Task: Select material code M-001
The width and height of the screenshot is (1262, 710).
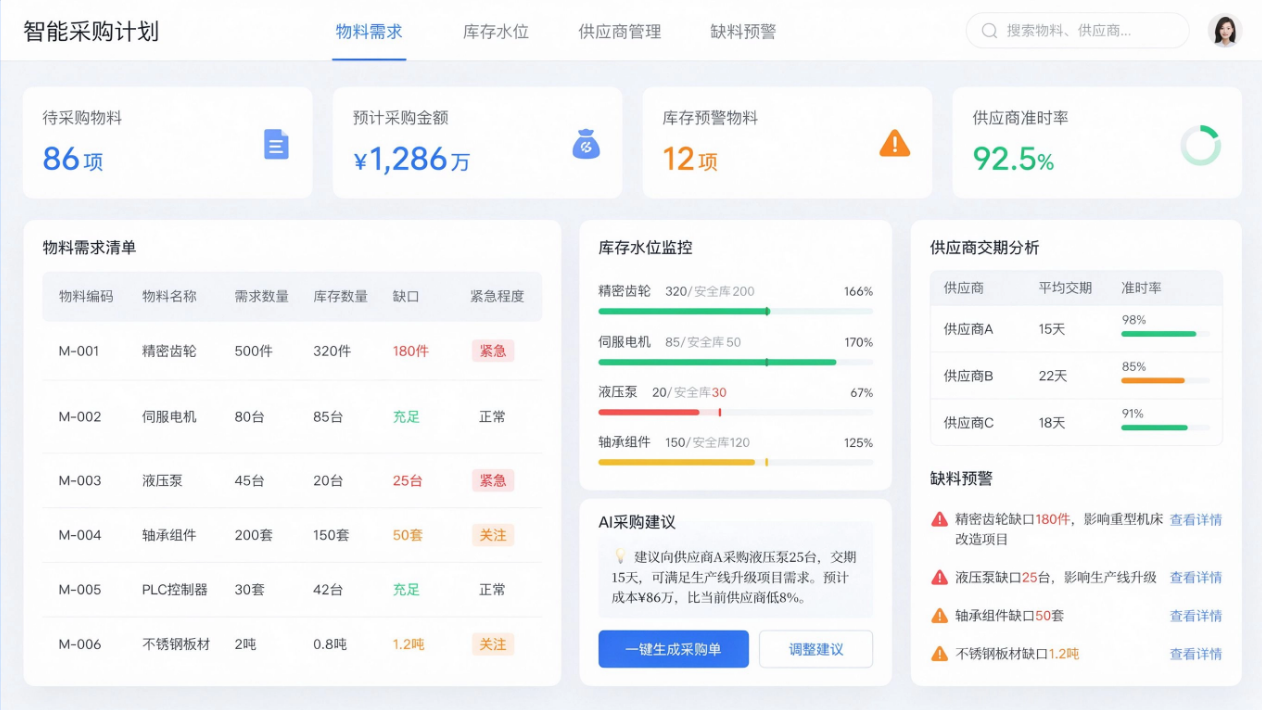Action: point(80,351)
